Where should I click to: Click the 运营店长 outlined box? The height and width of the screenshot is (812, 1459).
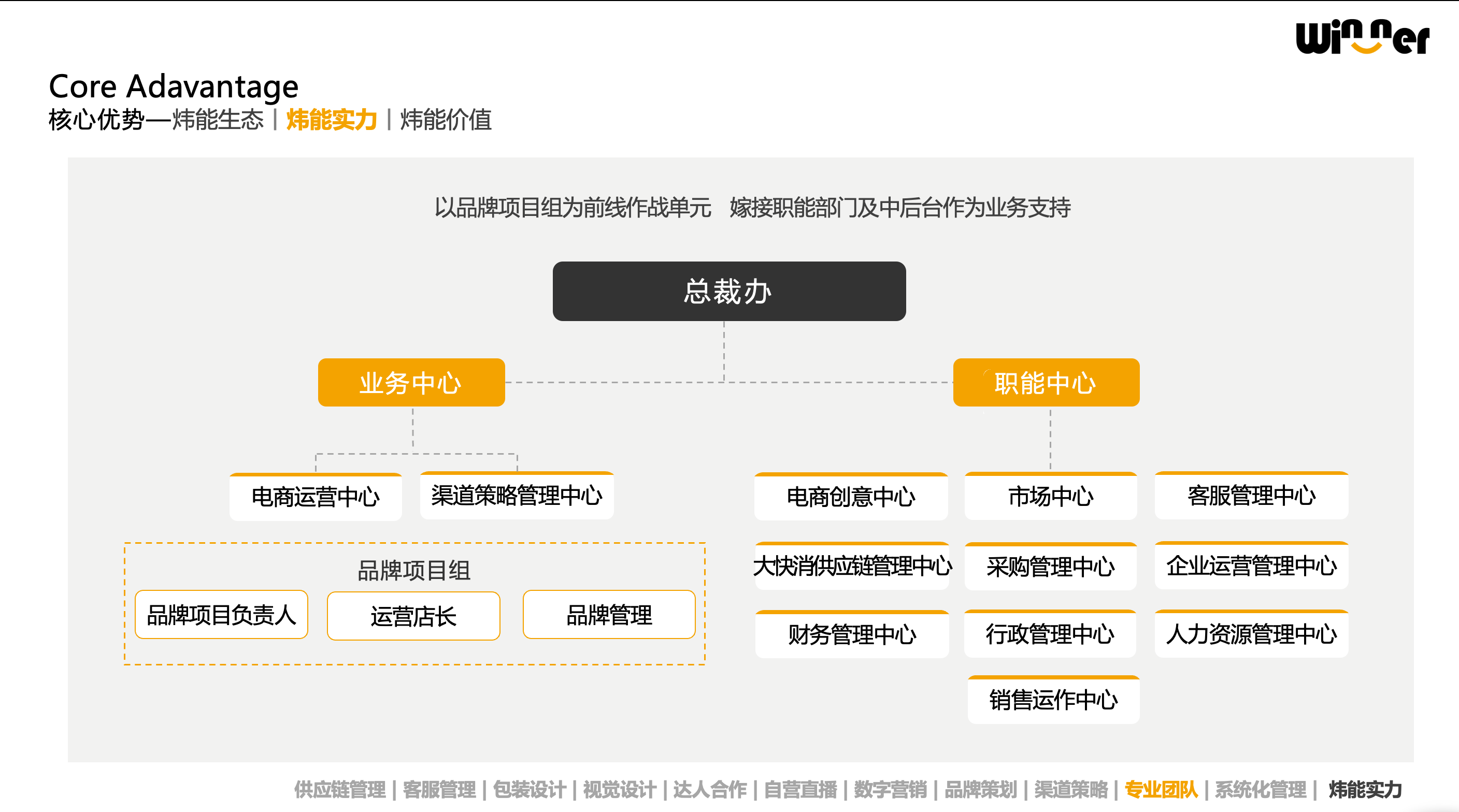[x=413, y=616]
